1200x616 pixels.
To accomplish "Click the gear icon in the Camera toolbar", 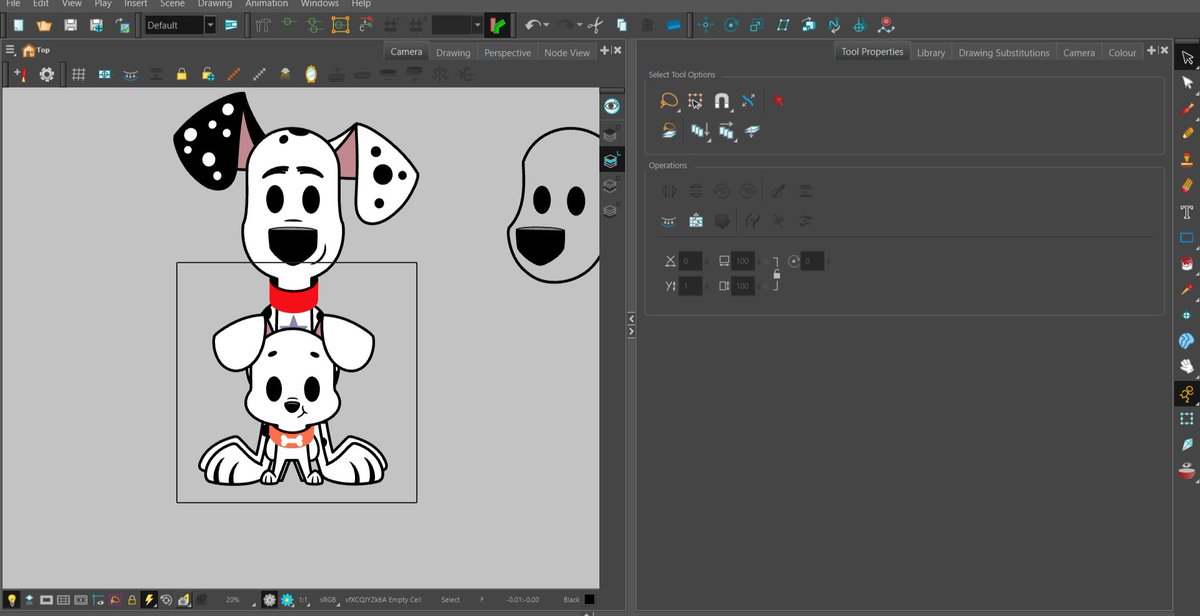I will point(47,74).
